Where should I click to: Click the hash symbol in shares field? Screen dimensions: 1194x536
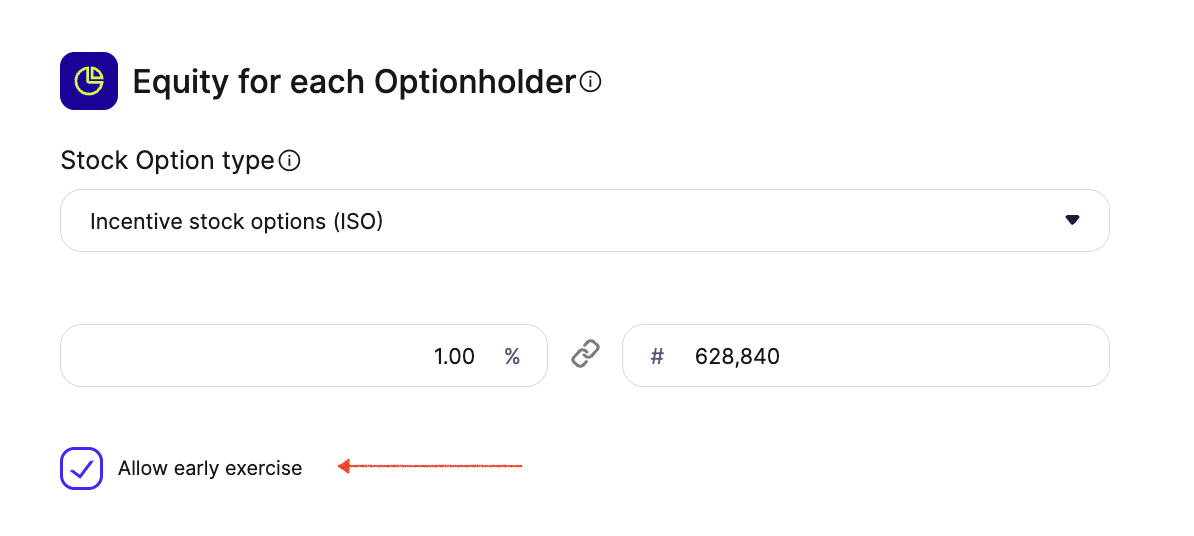[657, 356]
